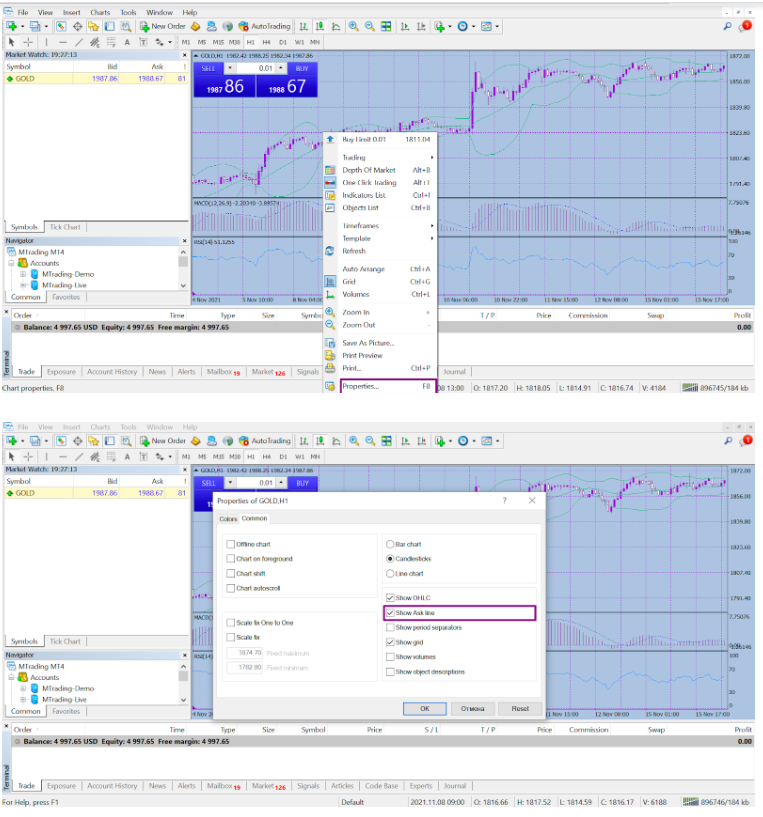Screen dimensions: 763x817
Task: Collapse Accounts tree node in lower Navigator
Action: 11,677
